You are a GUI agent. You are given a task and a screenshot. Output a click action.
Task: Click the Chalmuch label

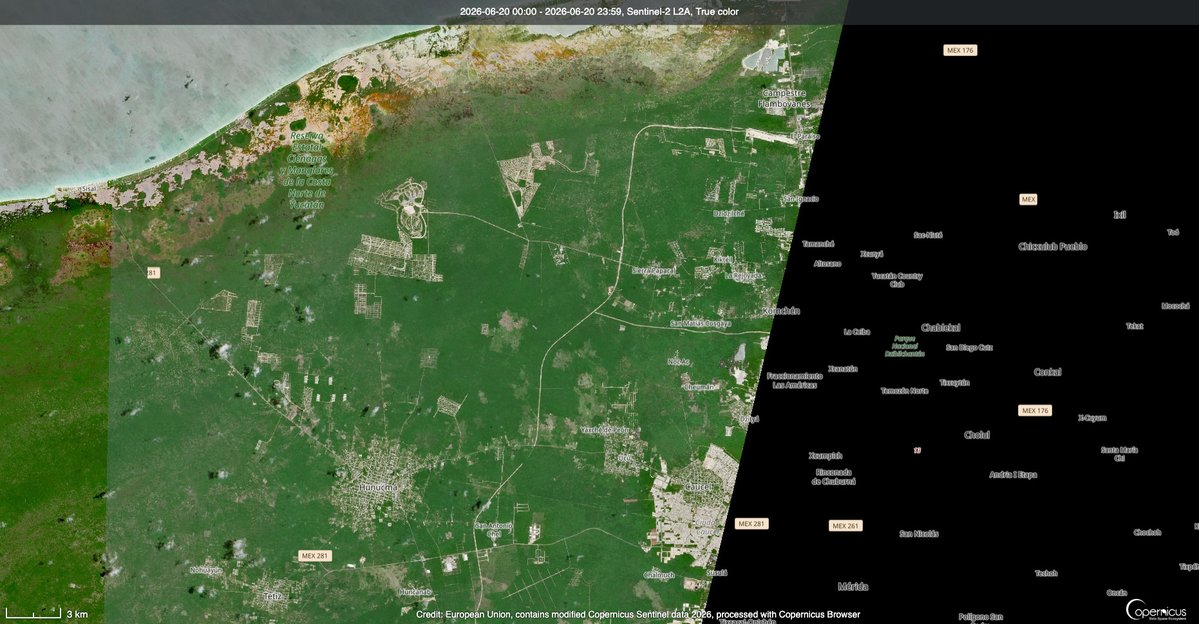(658, 575)
